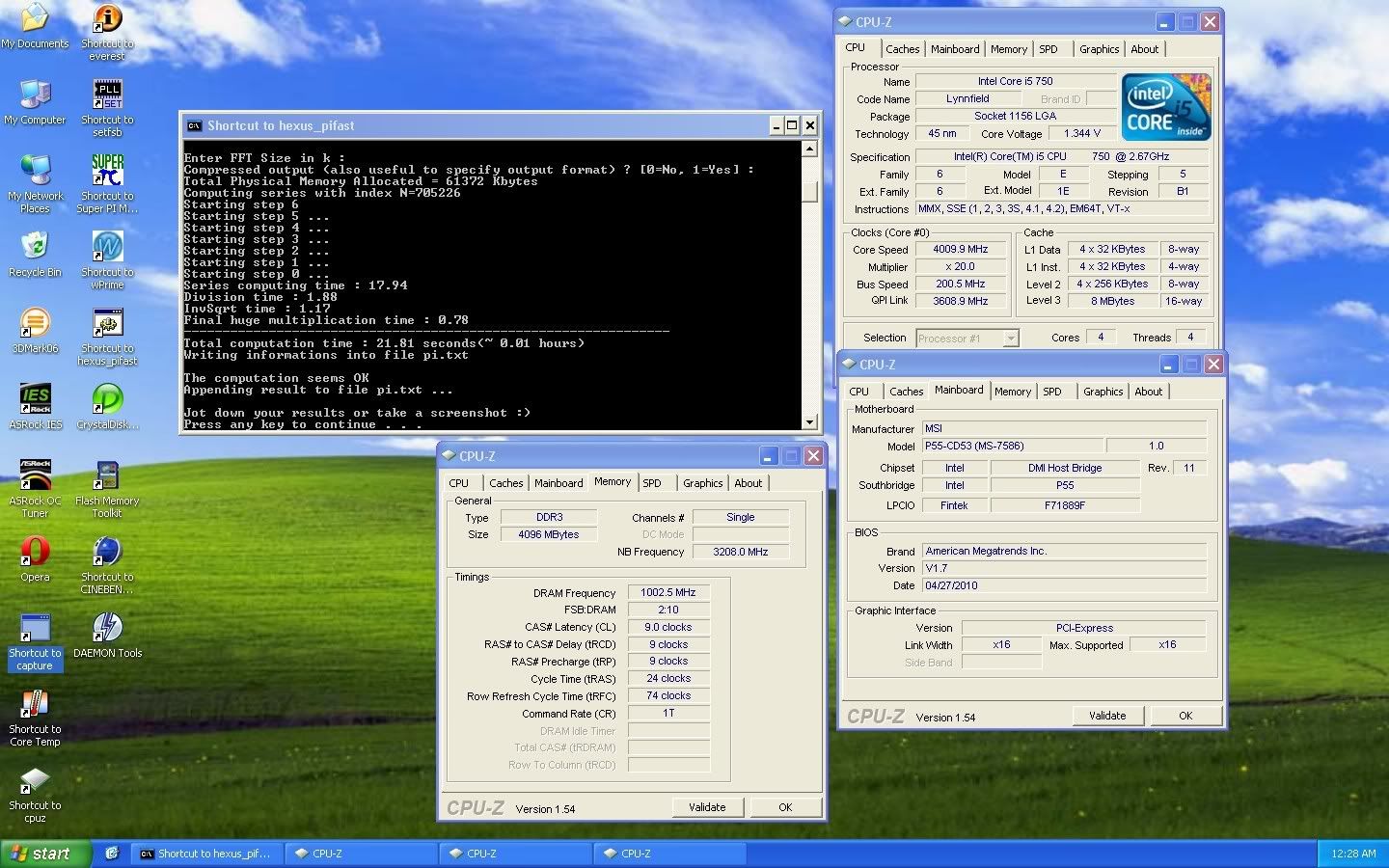Click the LPCIO chip value F71889F
The width and height of the screenshot is (1389, 868).
point(1065,504)
